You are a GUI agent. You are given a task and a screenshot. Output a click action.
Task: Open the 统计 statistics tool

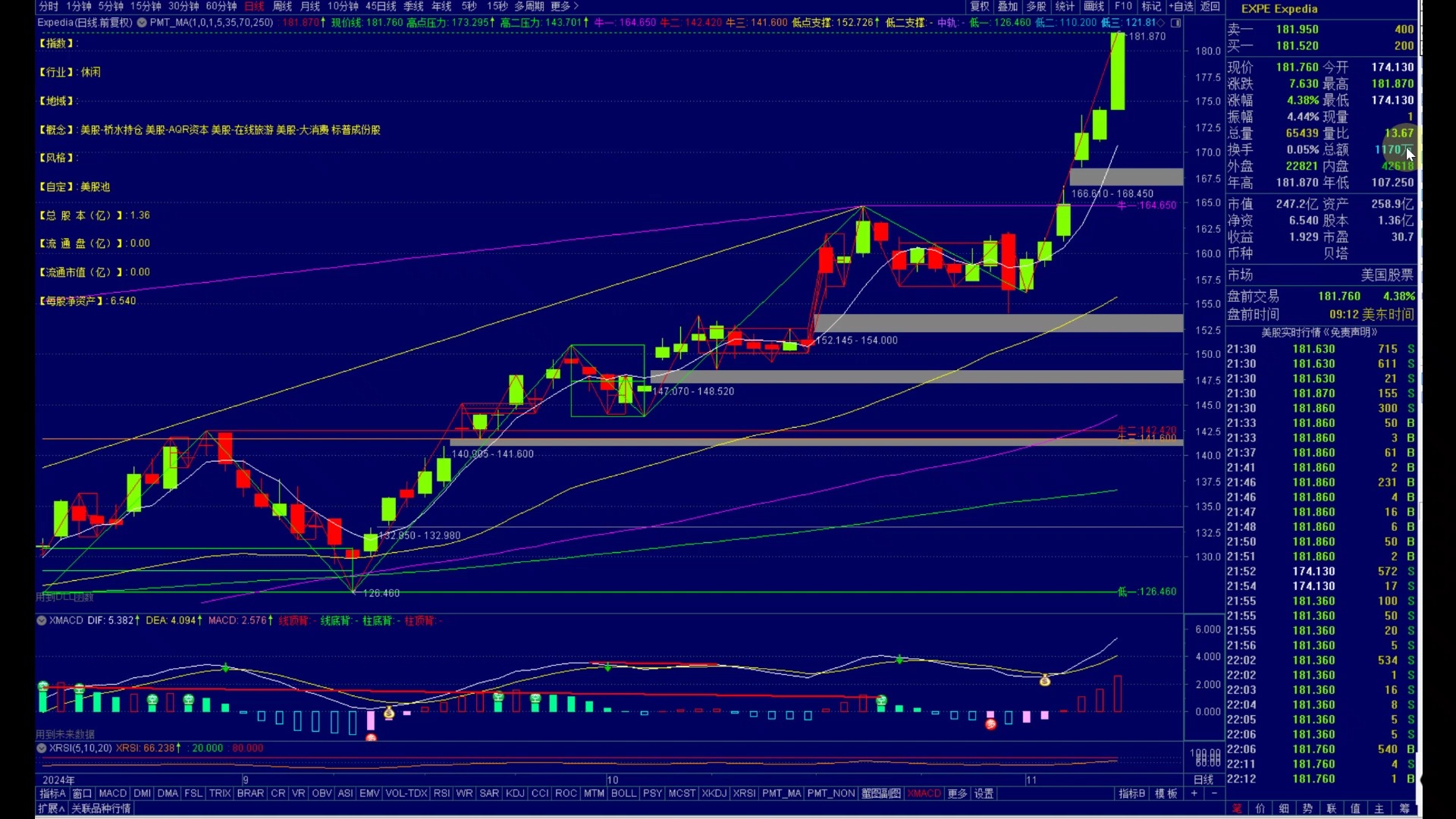tap(1065, 6)
